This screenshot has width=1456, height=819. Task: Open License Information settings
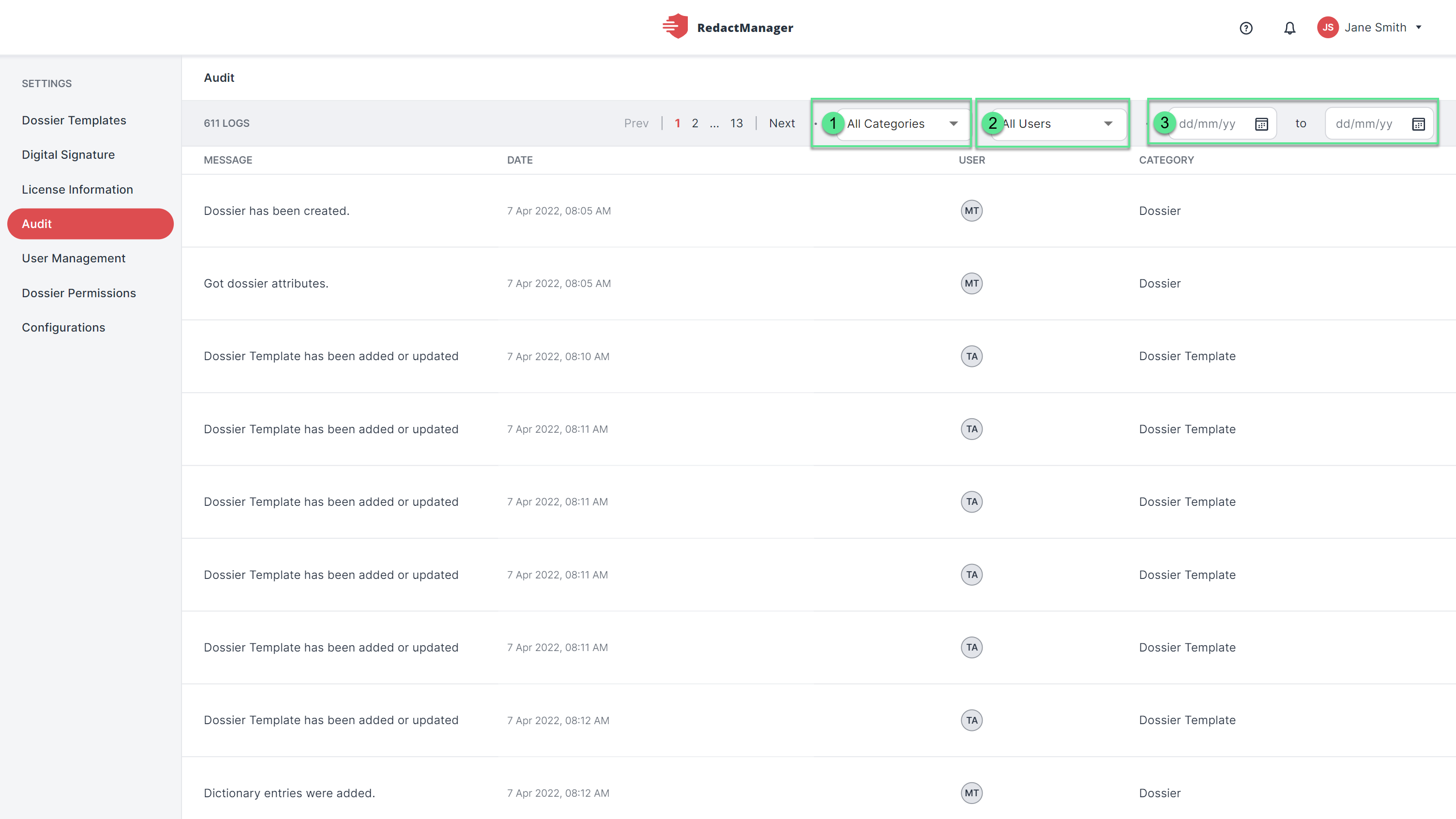tap(77, 189)
